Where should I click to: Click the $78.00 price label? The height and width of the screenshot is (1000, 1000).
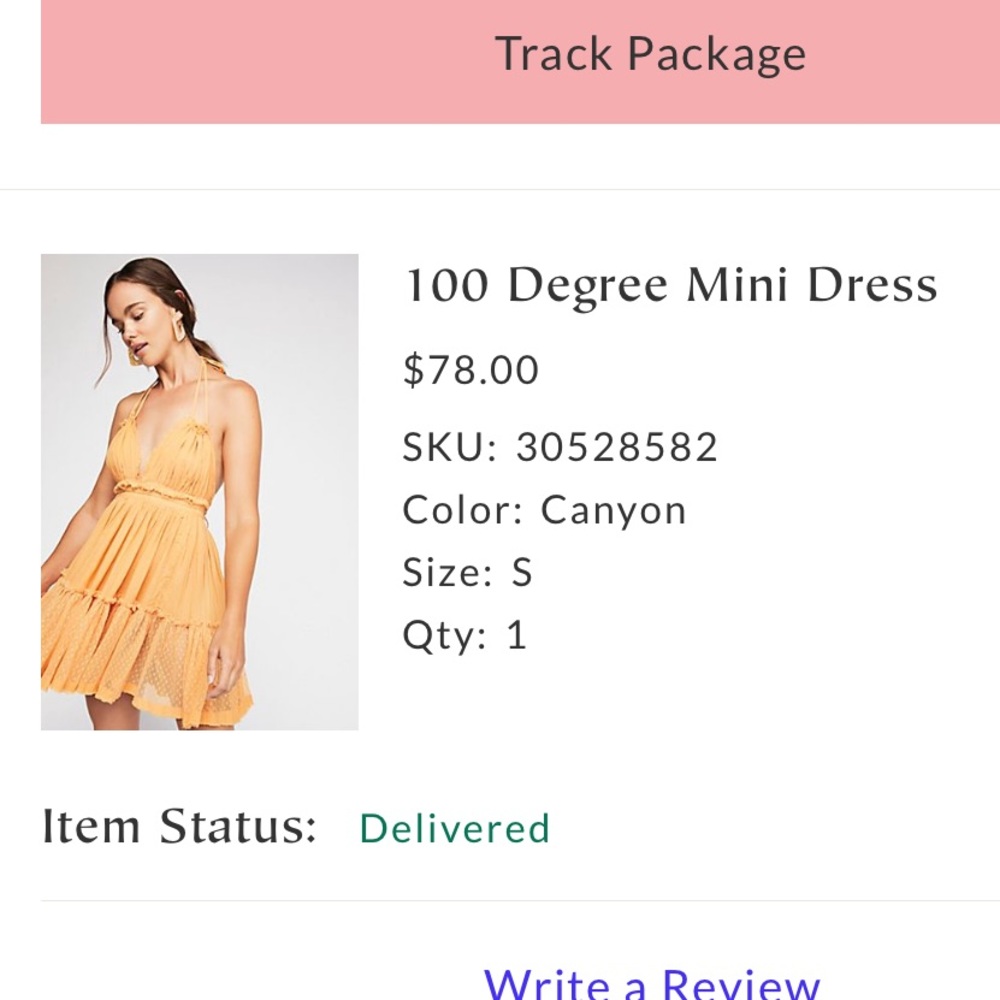tap(469, 369)
